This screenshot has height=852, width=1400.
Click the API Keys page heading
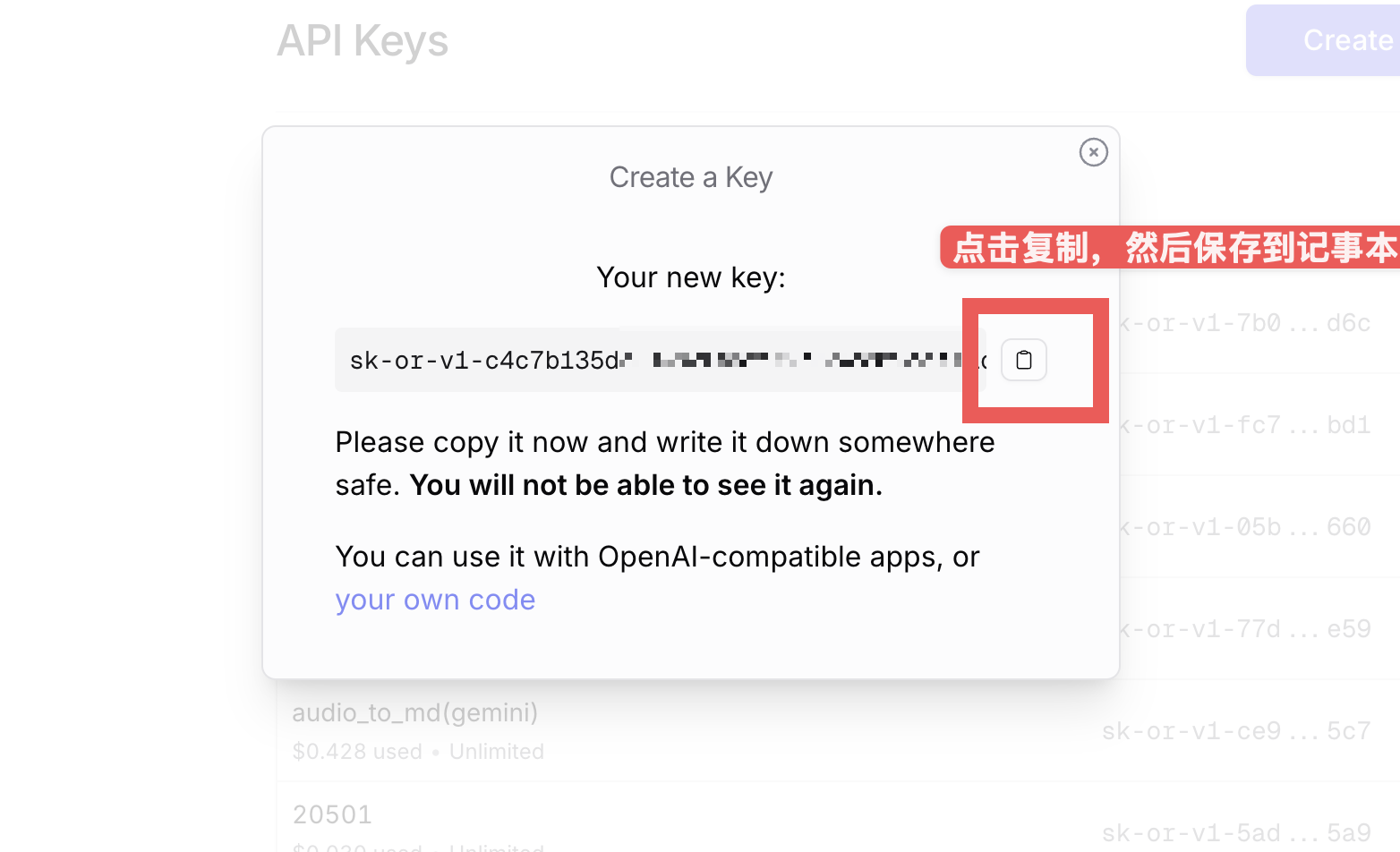[x=363, y=41]
